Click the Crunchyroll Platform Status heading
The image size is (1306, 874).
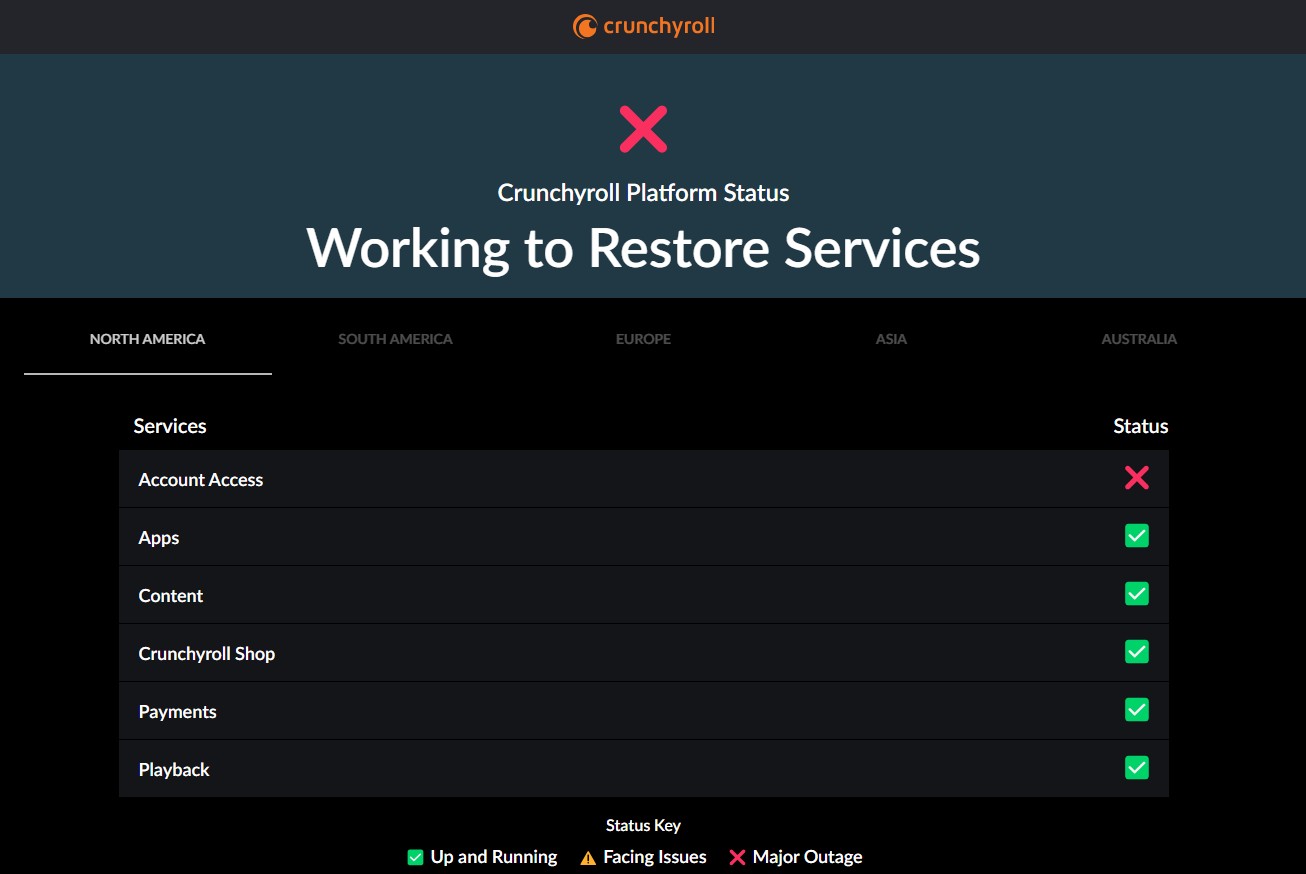click(x=643, y=192)
